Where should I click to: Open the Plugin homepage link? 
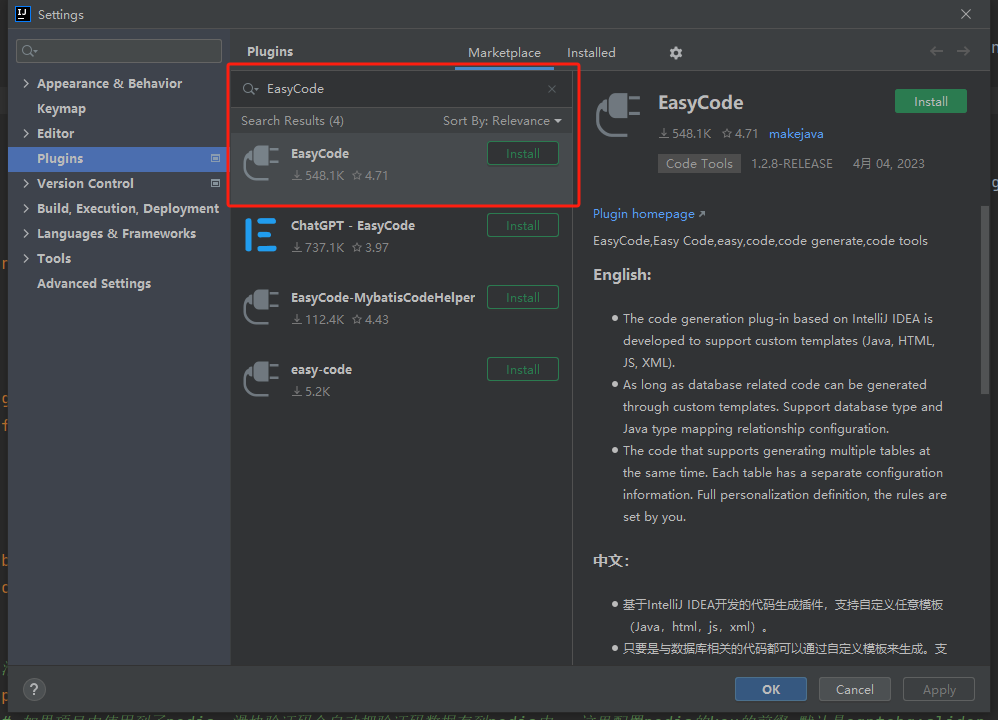tap(649, 214)
